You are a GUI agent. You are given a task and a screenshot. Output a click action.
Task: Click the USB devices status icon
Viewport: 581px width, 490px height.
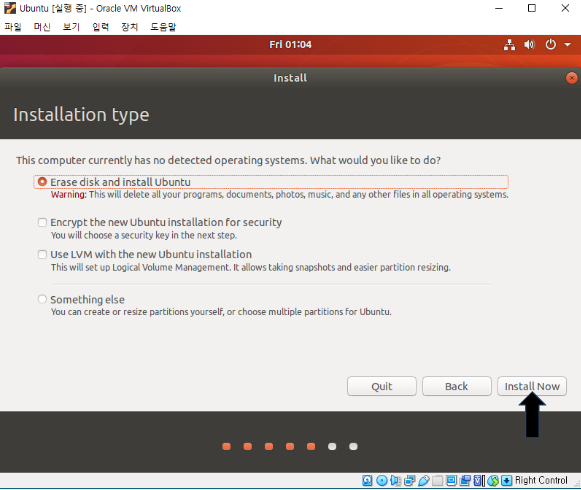coord(424,481)
